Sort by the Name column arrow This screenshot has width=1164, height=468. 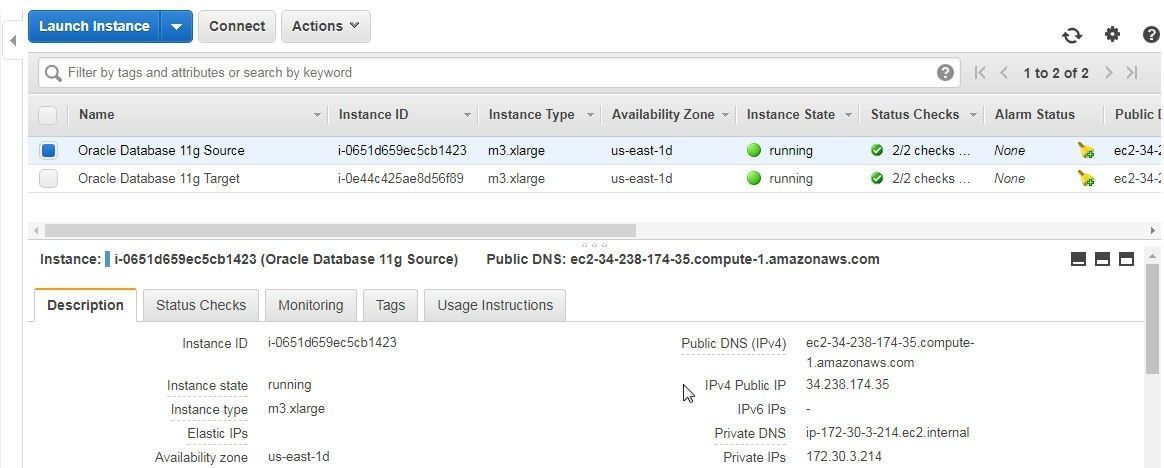click(317, 116)
